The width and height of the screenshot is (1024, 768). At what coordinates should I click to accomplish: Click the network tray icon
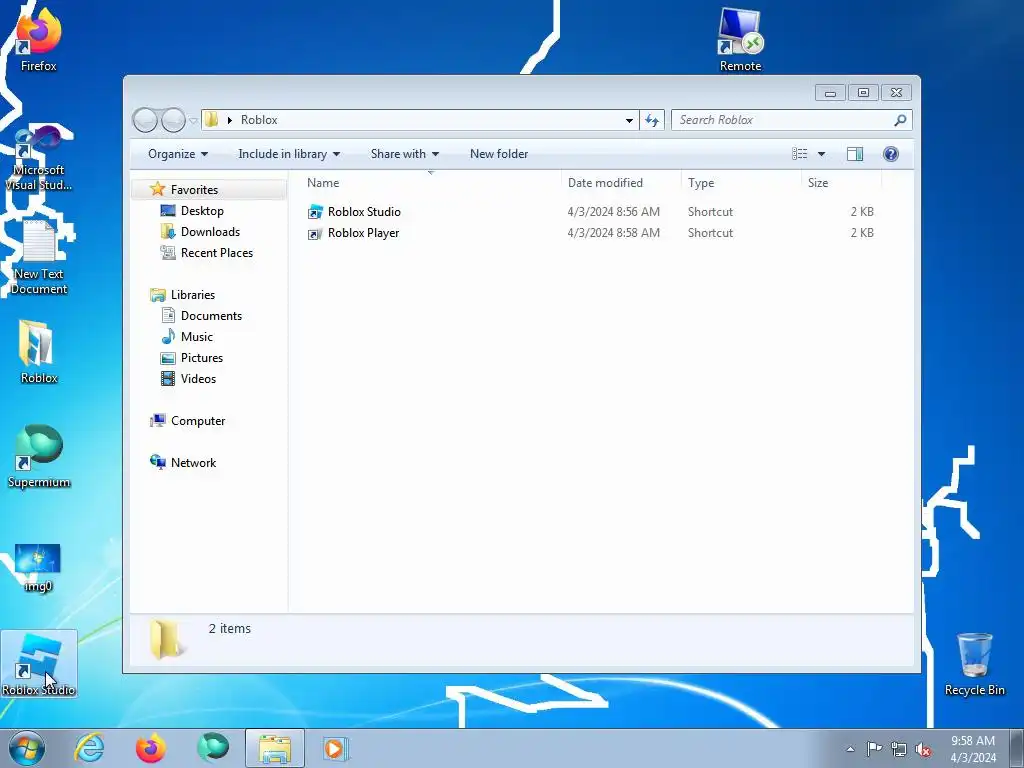point(899,750)
